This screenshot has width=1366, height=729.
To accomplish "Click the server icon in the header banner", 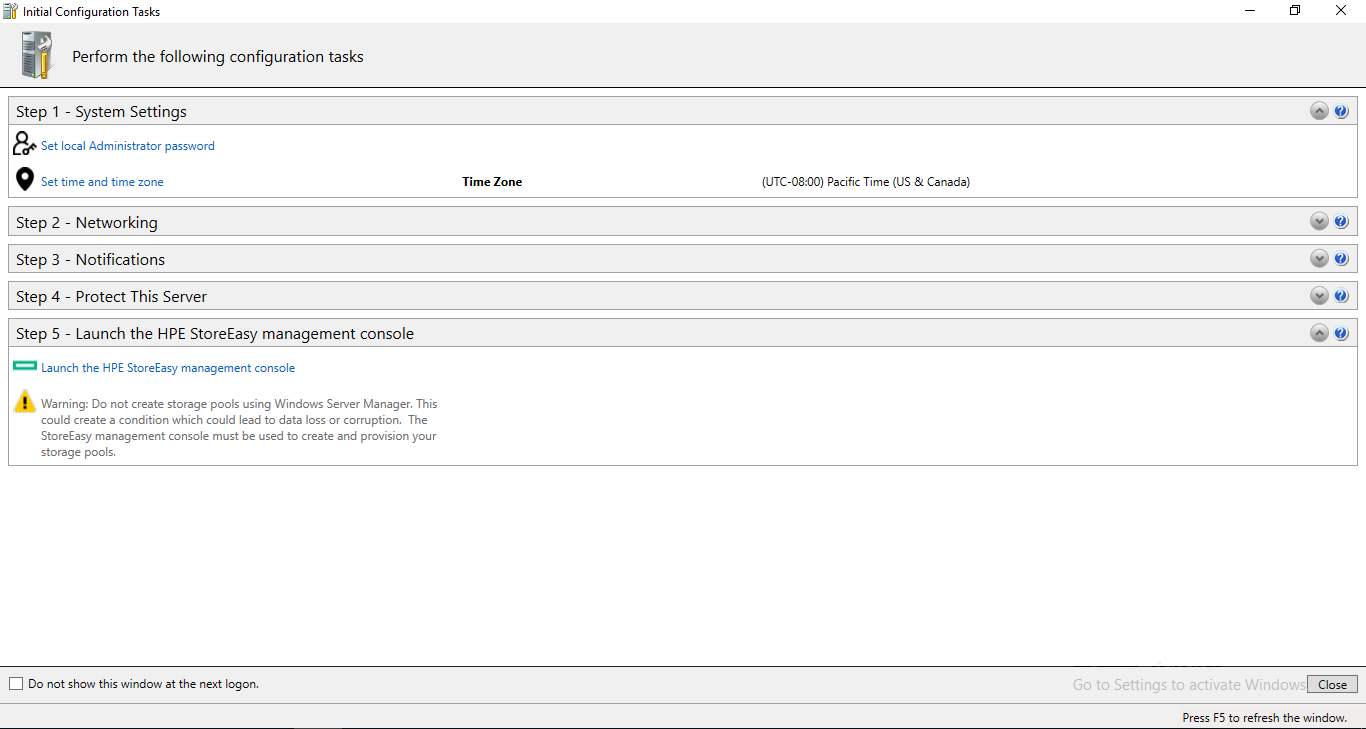I will click(36, 55).
